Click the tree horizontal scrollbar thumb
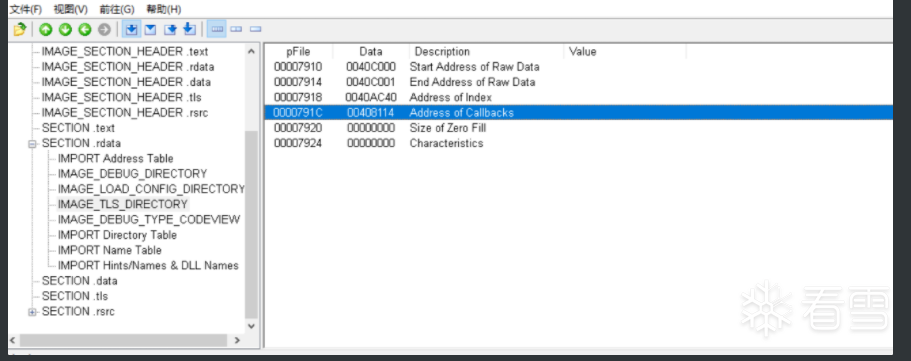Screen dimensions: 911x361 click(123, 340)
